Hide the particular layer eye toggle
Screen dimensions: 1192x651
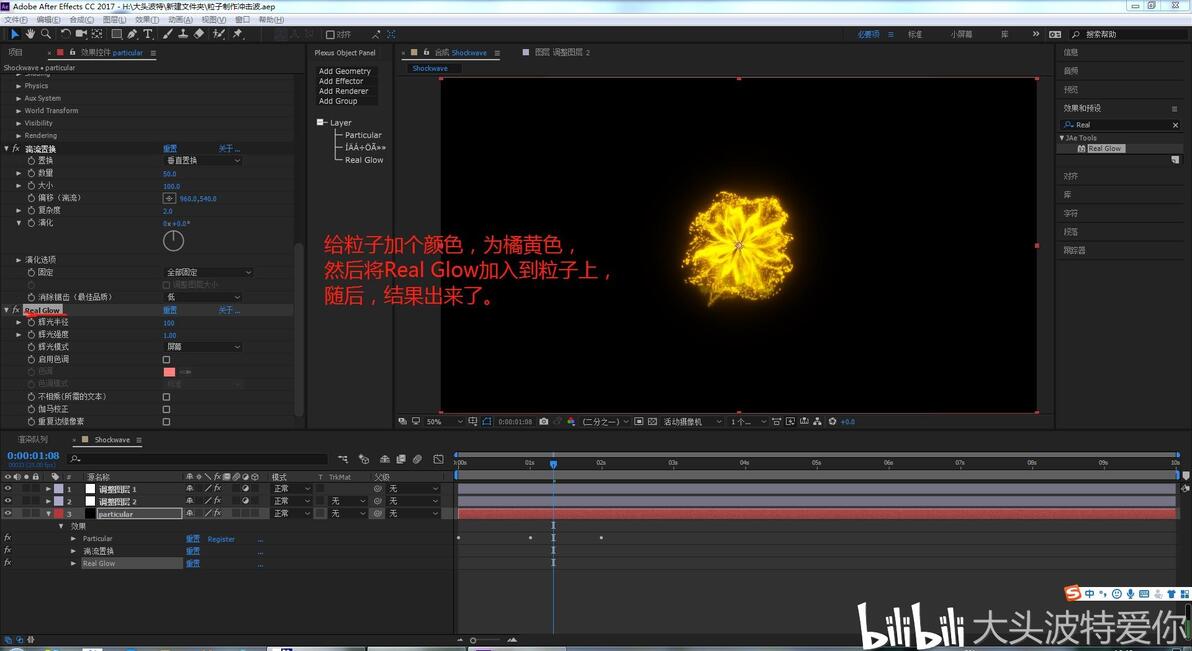pos(8,513)
